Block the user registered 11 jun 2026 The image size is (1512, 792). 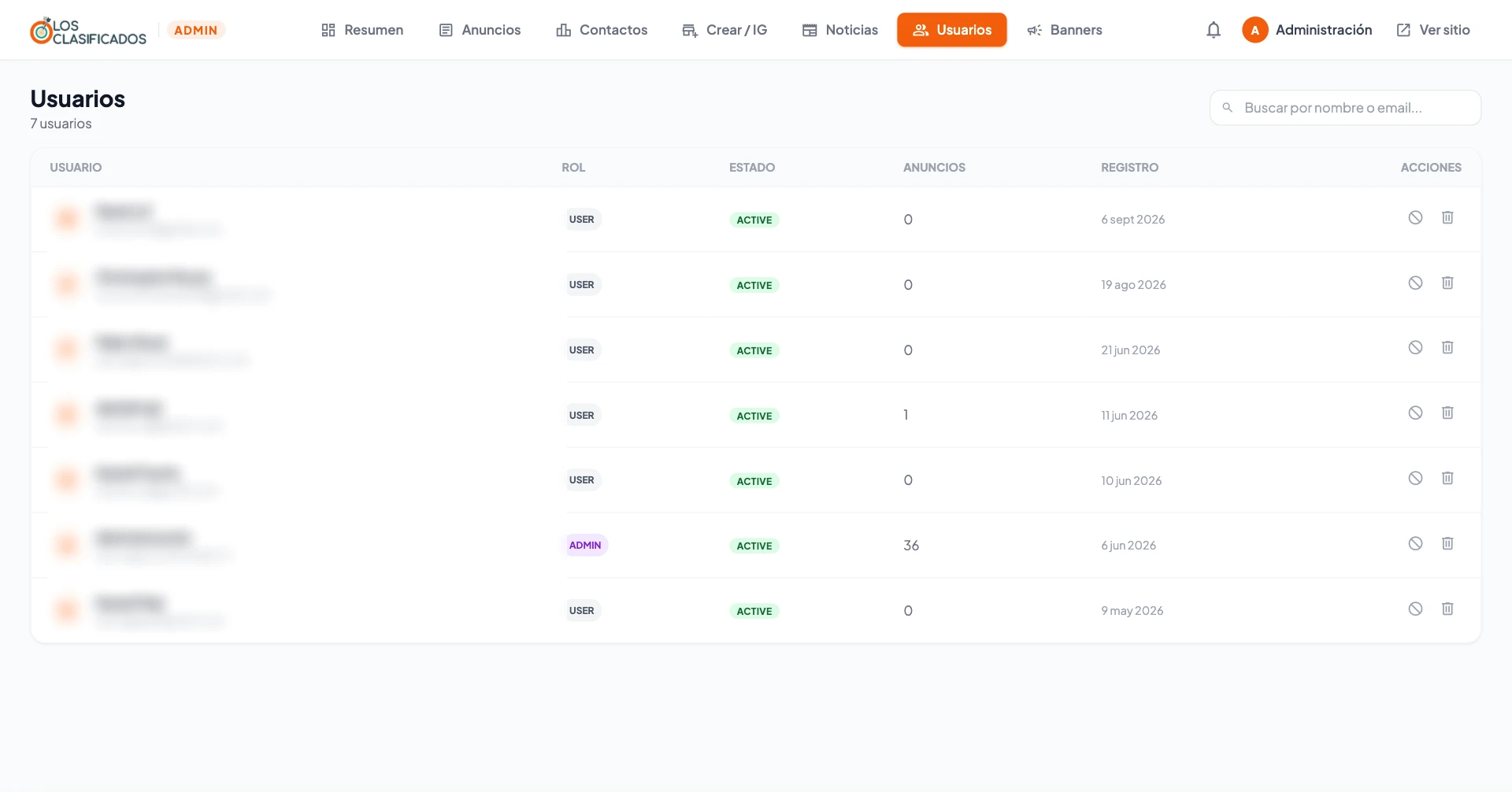[1415, 413]
